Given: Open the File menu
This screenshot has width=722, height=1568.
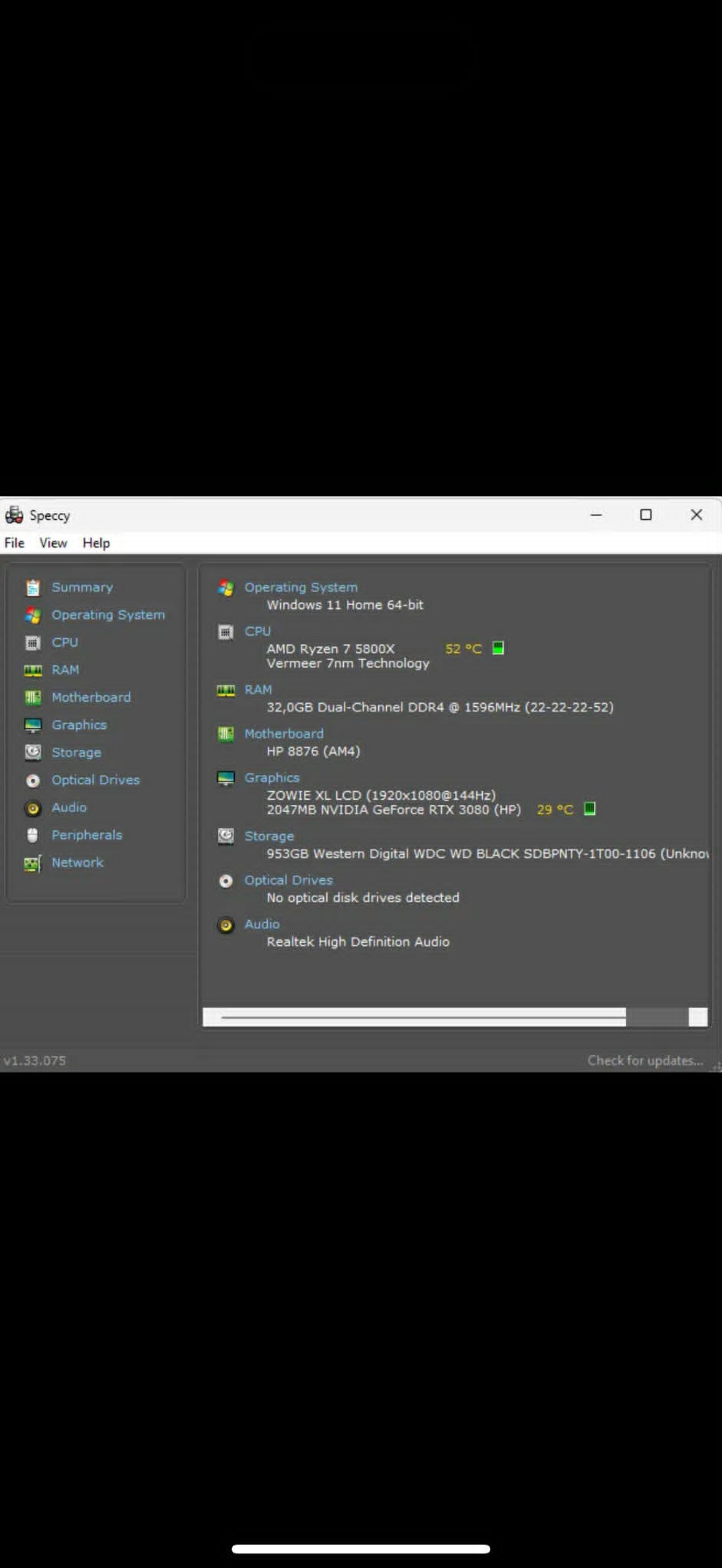Looking at the screenshot, I should click(15, 543).
